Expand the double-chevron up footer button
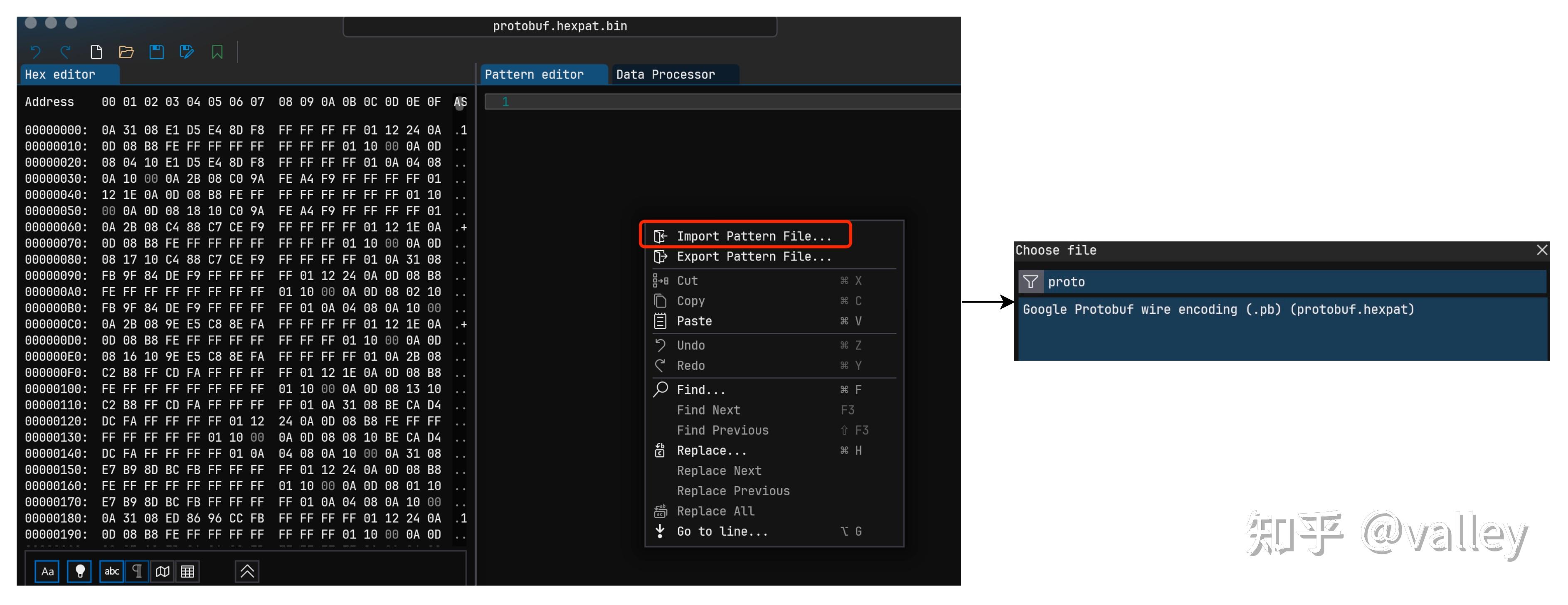Viewport: 1568px width, 605px height. pyautogui.click(x=247, y=571)
